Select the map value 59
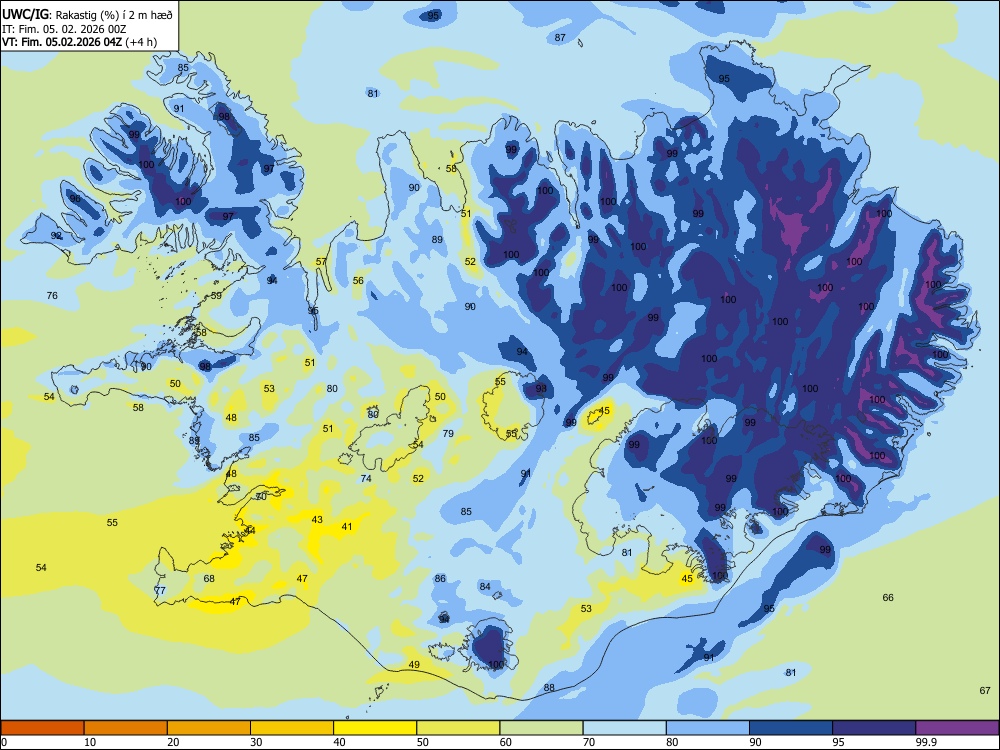The height and width of the screenshot is (750, 1000). click(x=217, y=296)
